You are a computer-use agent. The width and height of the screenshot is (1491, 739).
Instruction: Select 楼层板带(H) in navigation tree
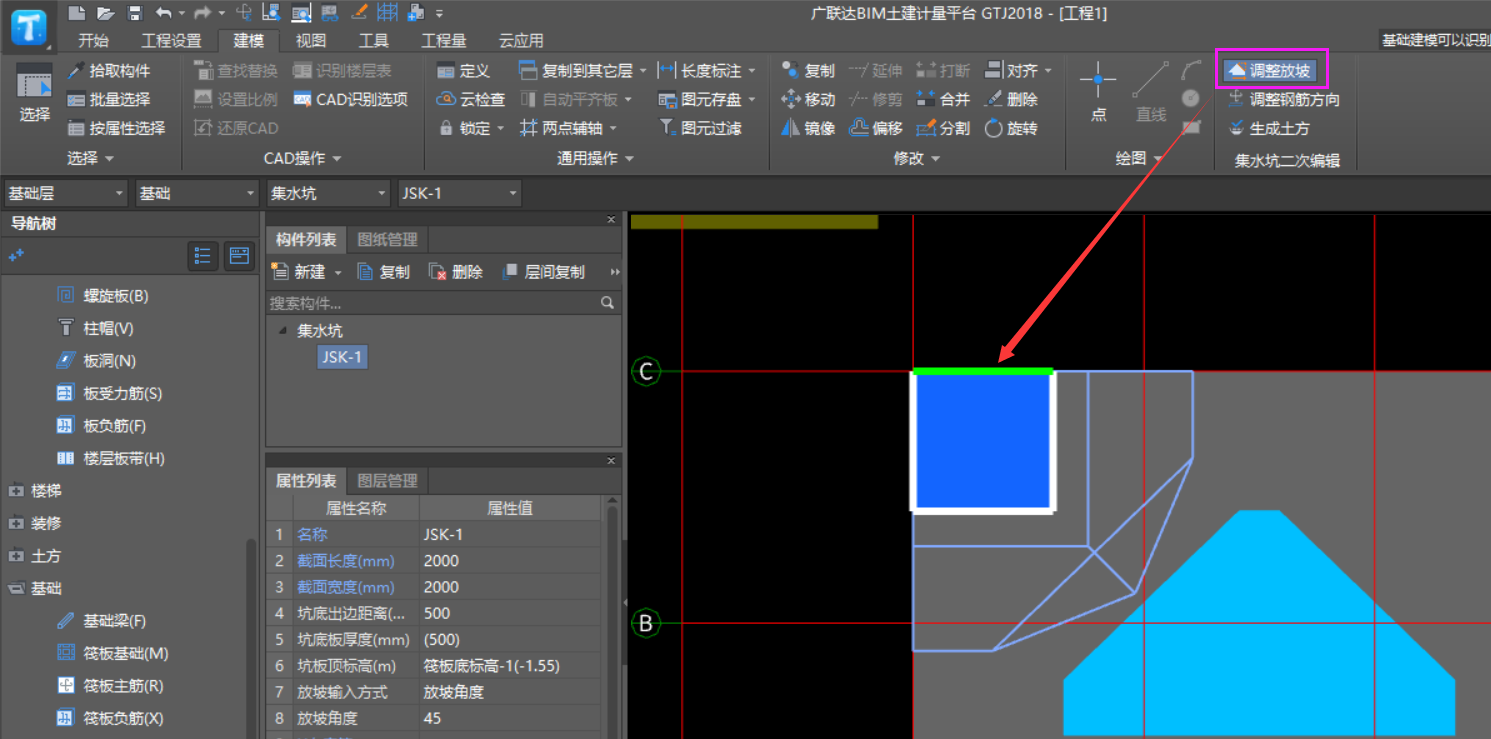pyautogui.click(x=110, y=458)
